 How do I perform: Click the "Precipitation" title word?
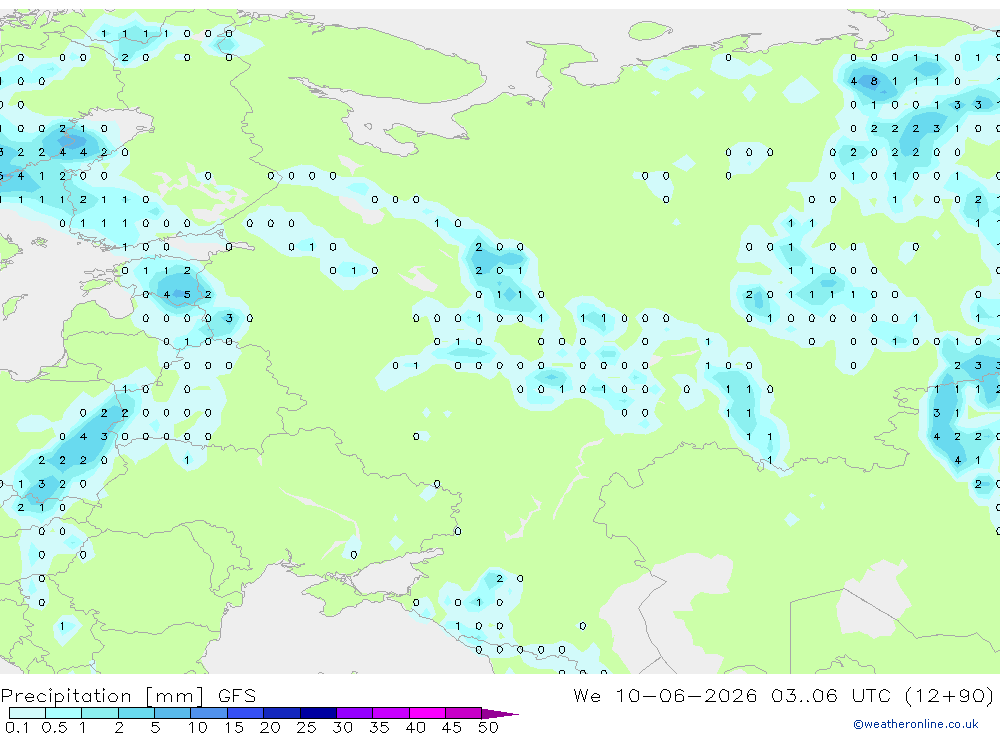tap(66, 695)
